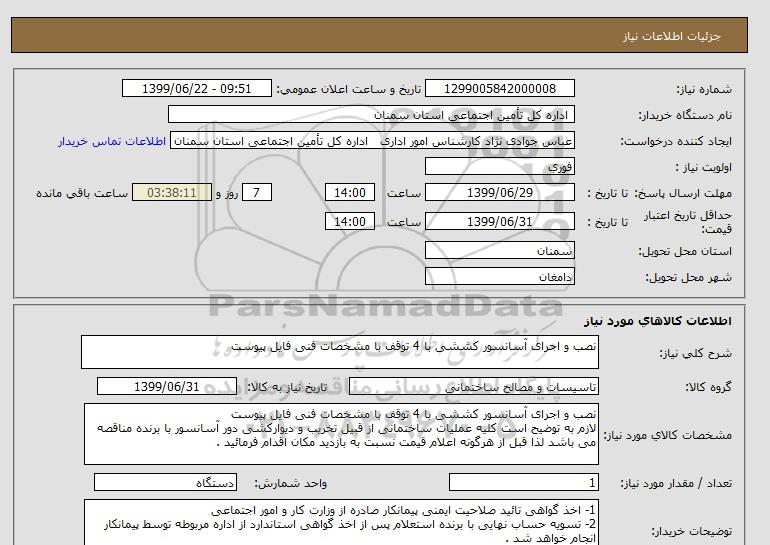The width and height of the screenshot is (770, 545).
Task: Select the label مشخصات کالای مورد نیاز
Action: pyautogui.click(x=667, y=435)
